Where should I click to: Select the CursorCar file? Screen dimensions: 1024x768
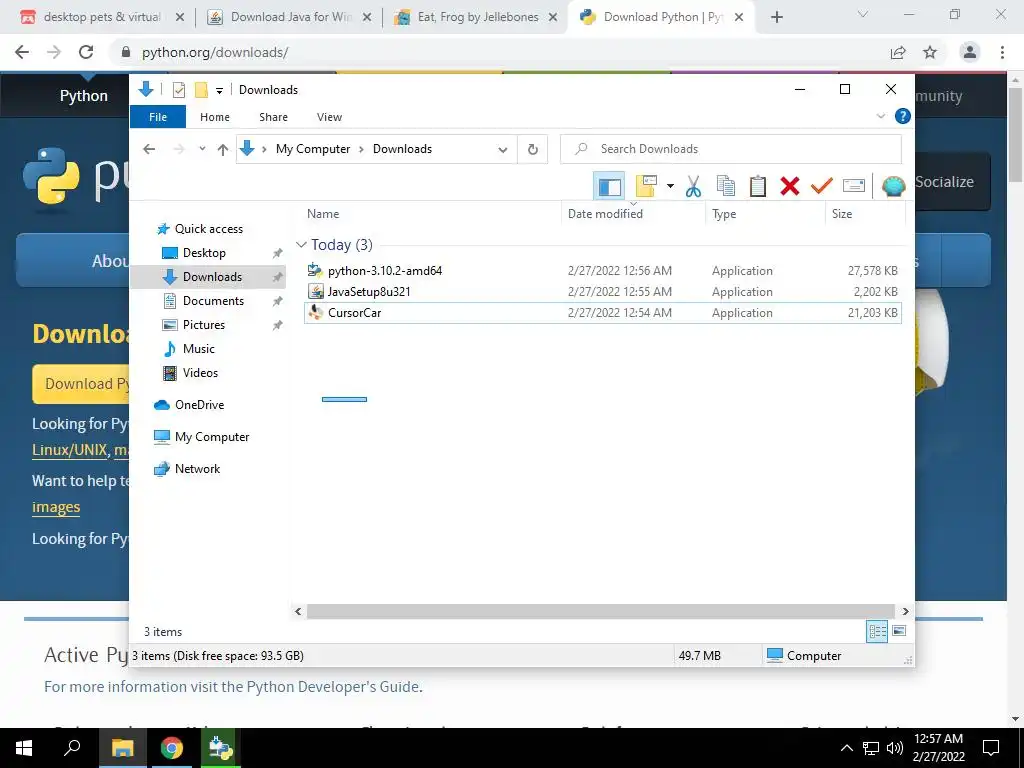(x=355, y=313)
